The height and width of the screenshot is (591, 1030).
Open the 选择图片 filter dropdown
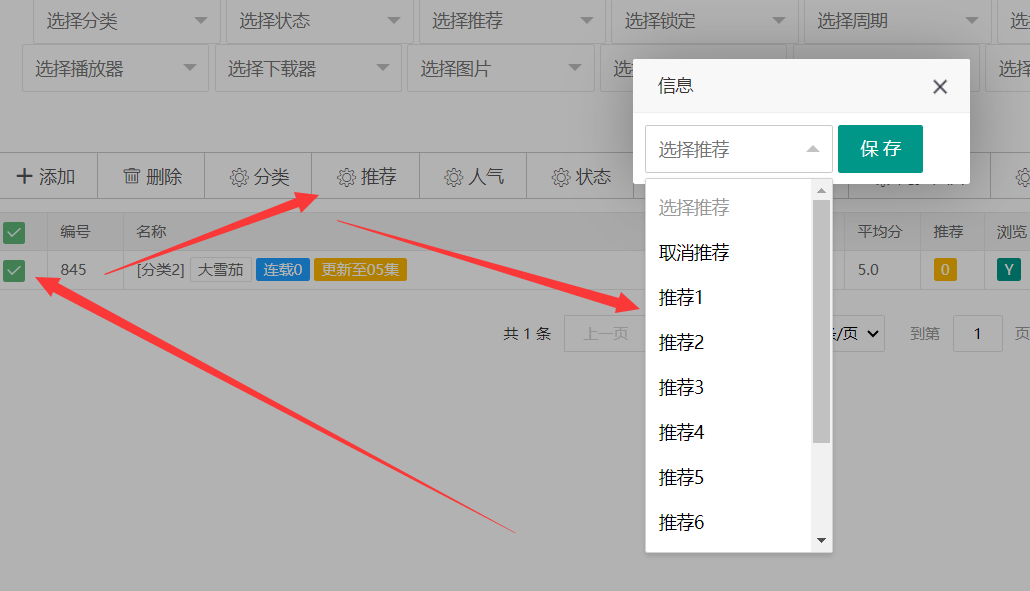click(501, 68)
